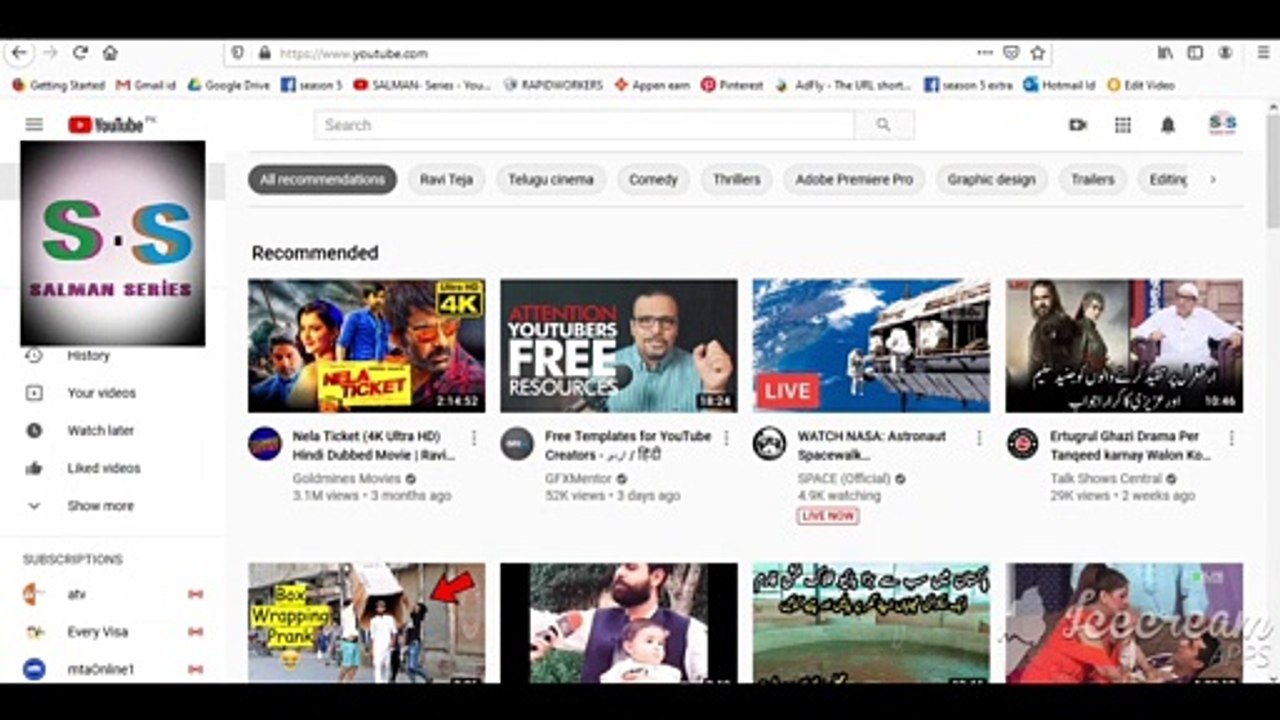Open Pinterest bookmark
The image size is (1280, 720).
[732, 85]
